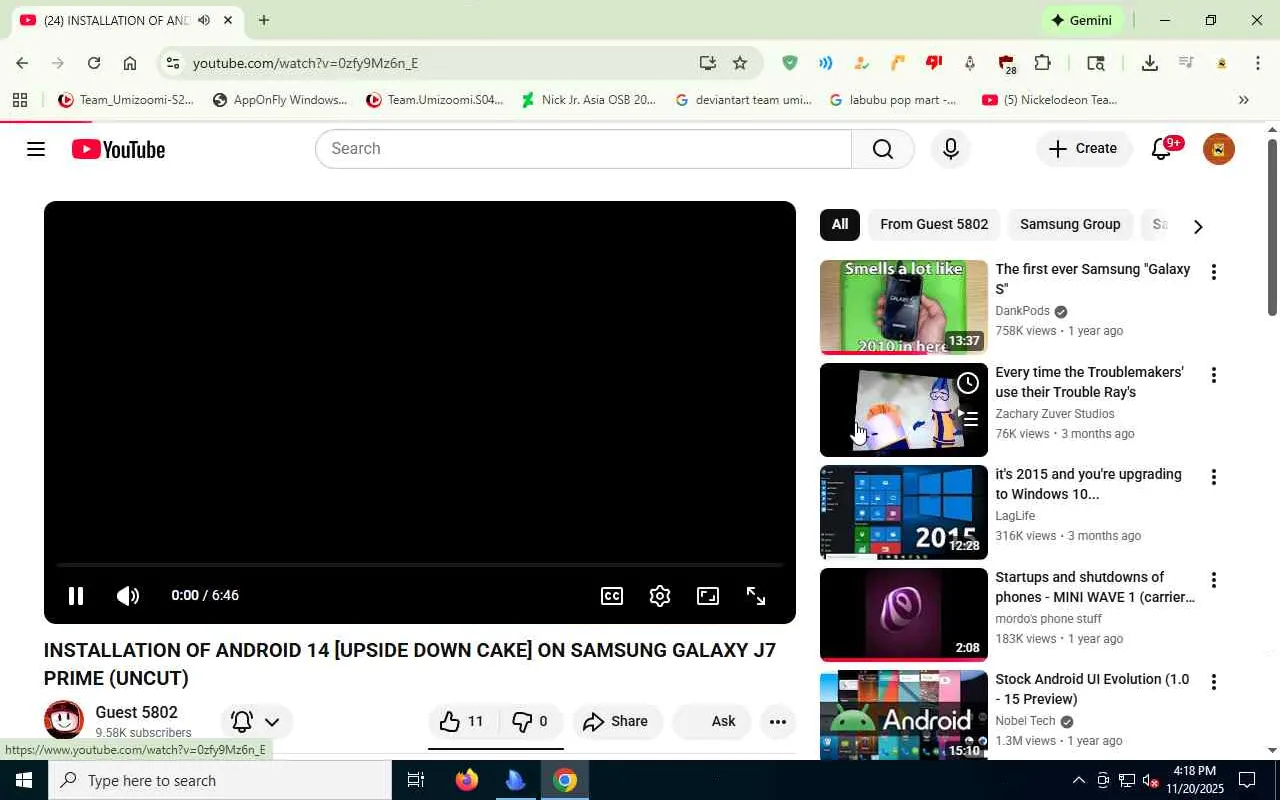The height and width of the screenshot is (800, 1280).
Task: Like the video with 11 likes
Action: coord(462,721)
